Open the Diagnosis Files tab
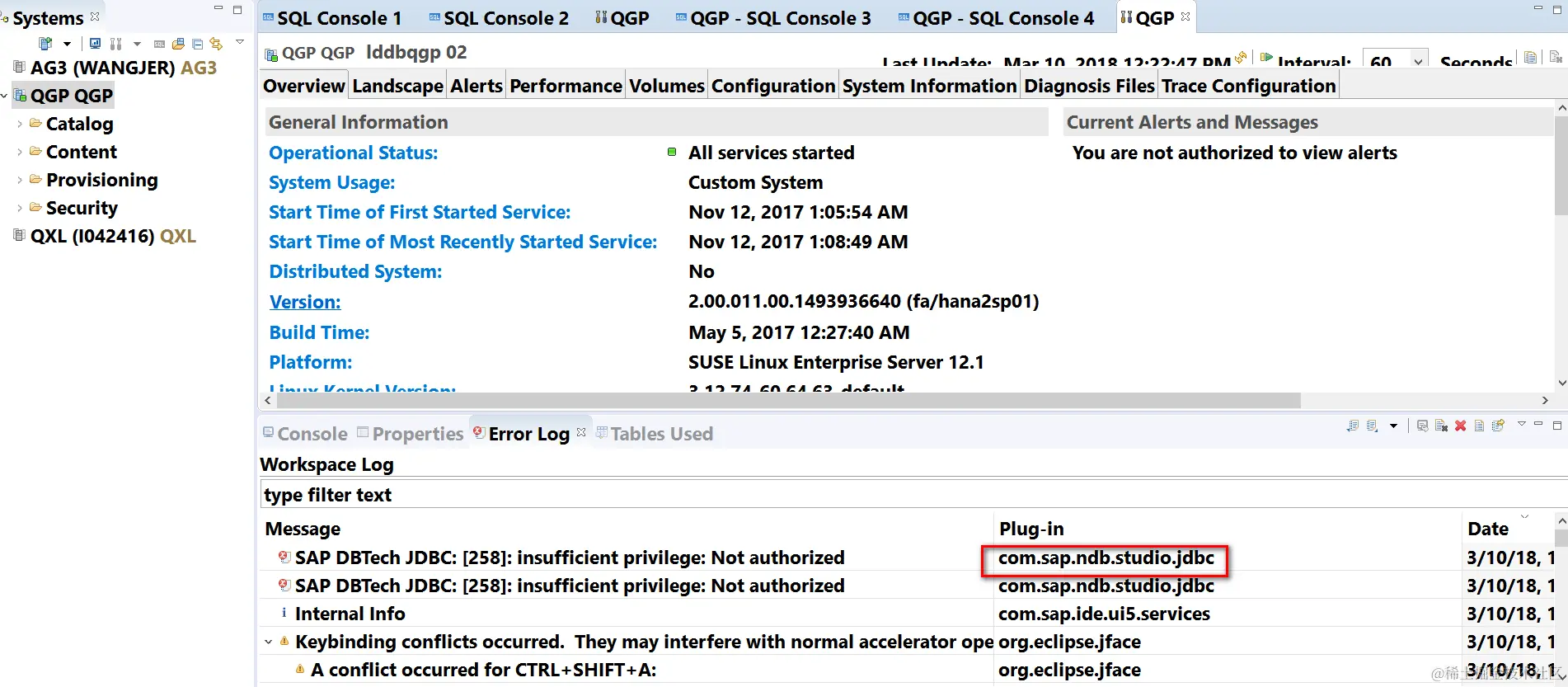This screenshot has height=687, width=1568. pyautogui.click(x=1089, y=86)
